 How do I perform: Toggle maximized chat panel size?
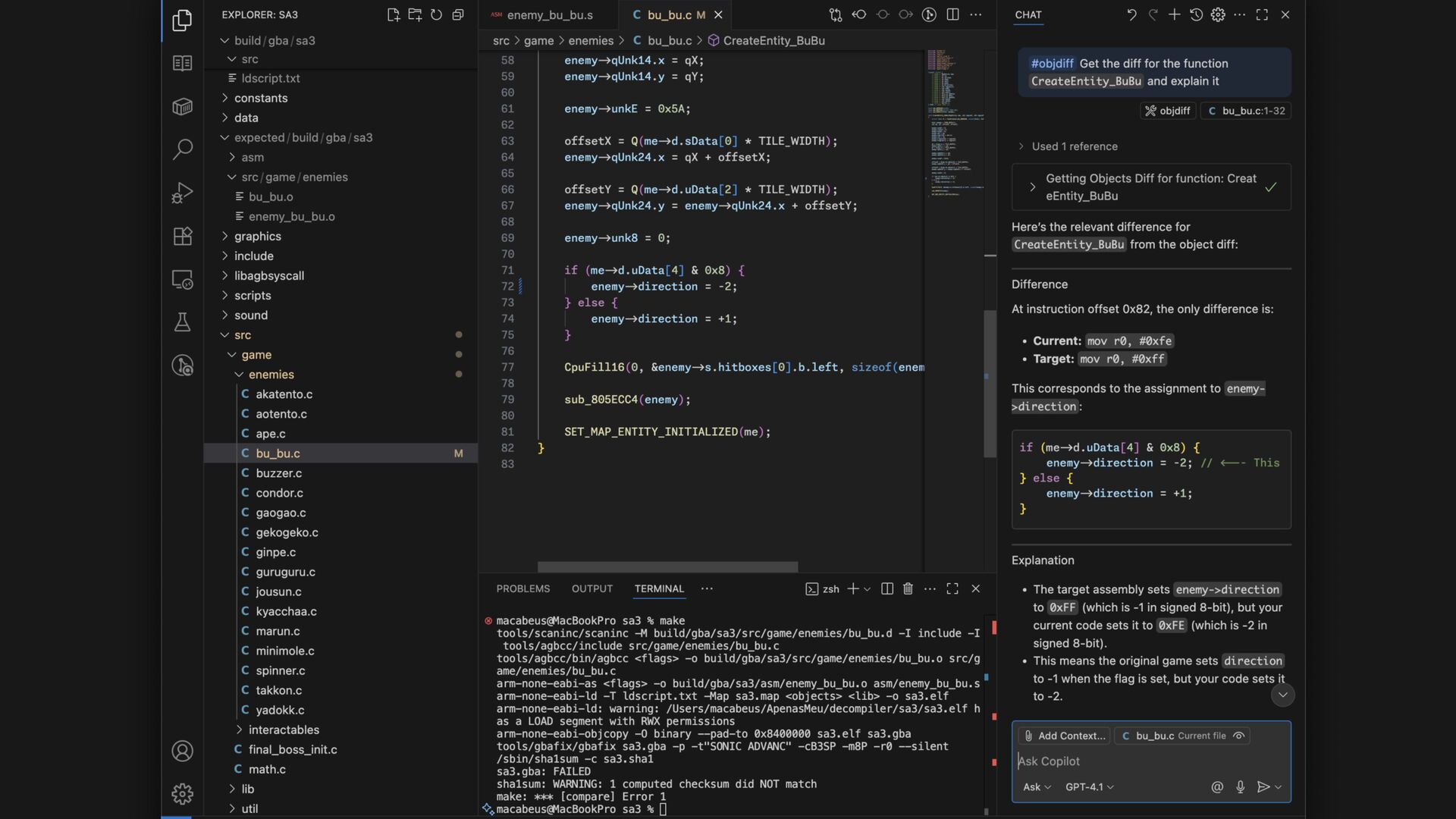1262,14
